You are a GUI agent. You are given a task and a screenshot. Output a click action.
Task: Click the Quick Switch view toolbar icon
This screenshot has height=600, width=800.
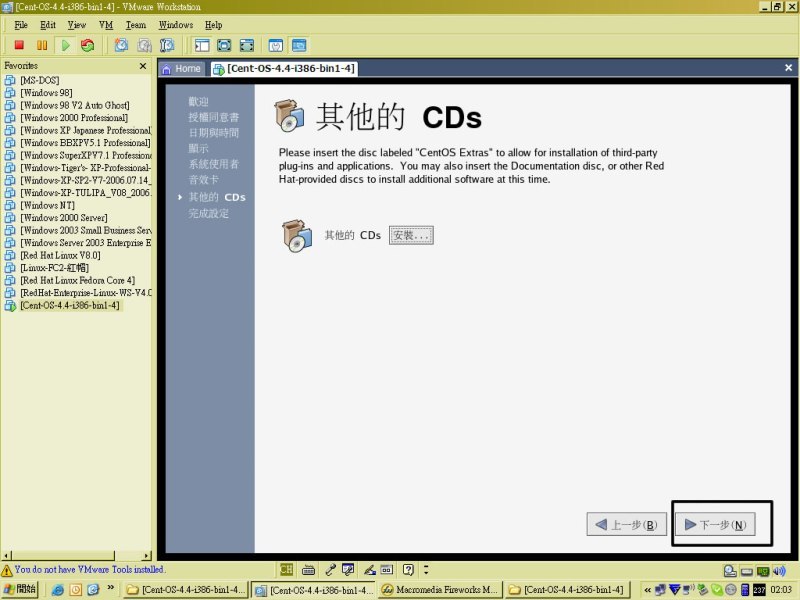click(x=224, y=45)
